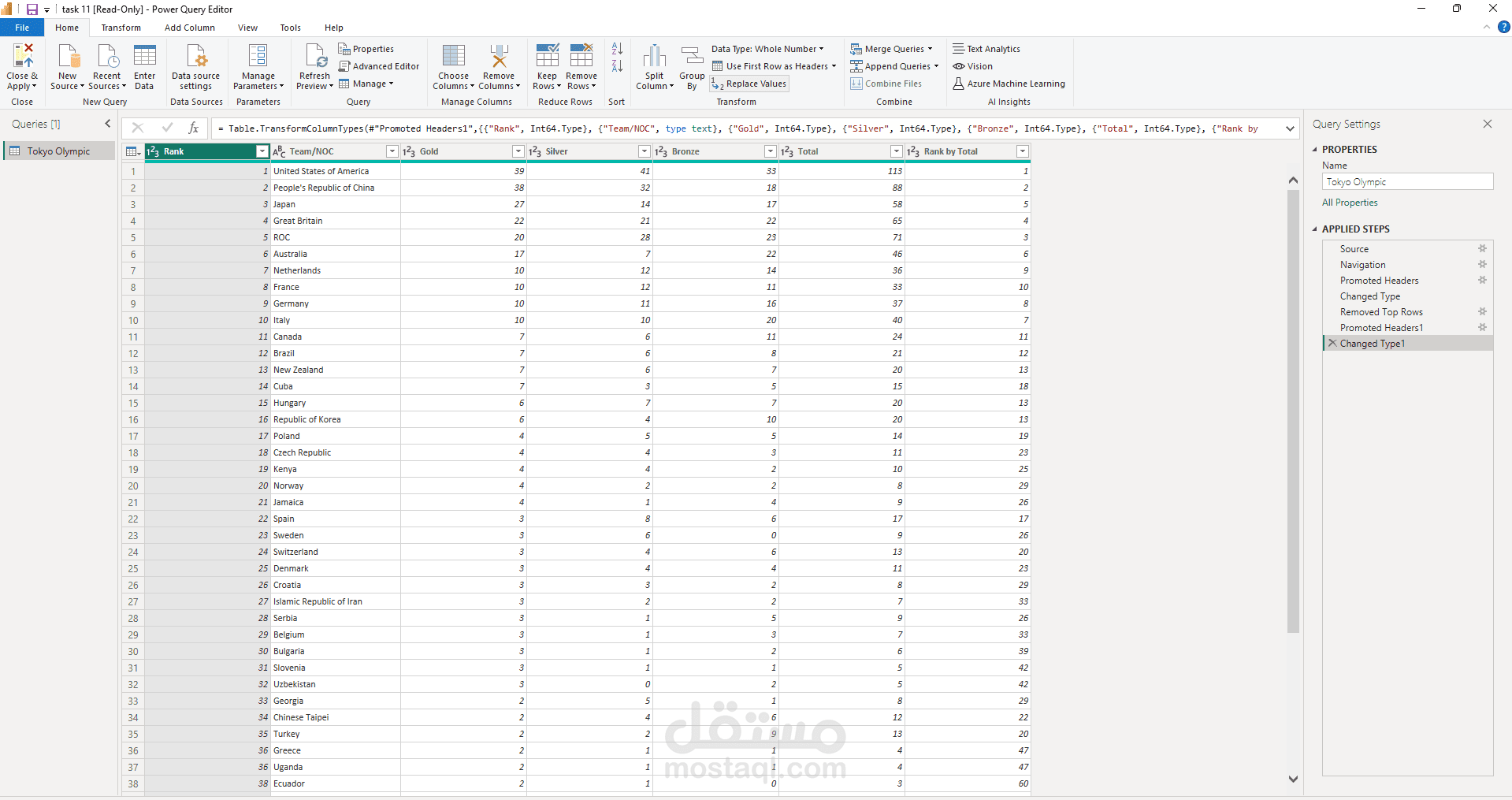Open gear settings for Source step
1512x800 pixels.
click(1482, 248)
